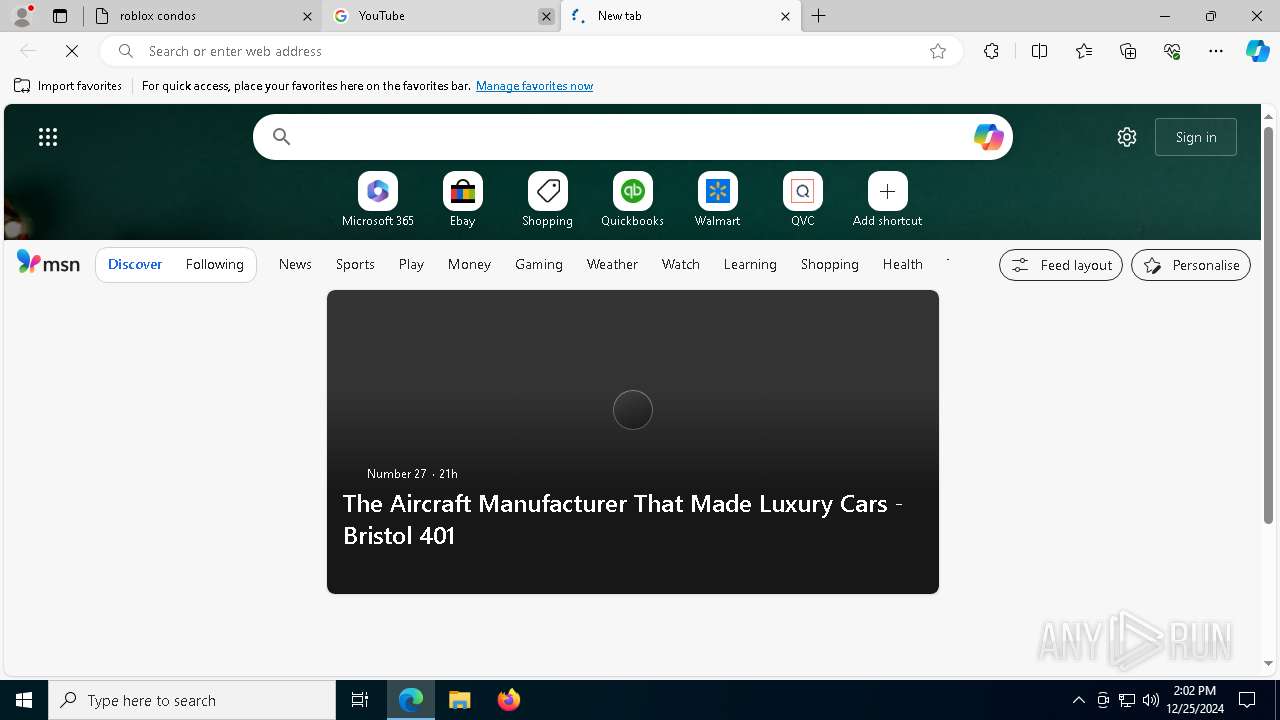This screenshot has width=1280, height=720.
Task: Open the Bristol 401 article headline
Action: pos(623,519)
